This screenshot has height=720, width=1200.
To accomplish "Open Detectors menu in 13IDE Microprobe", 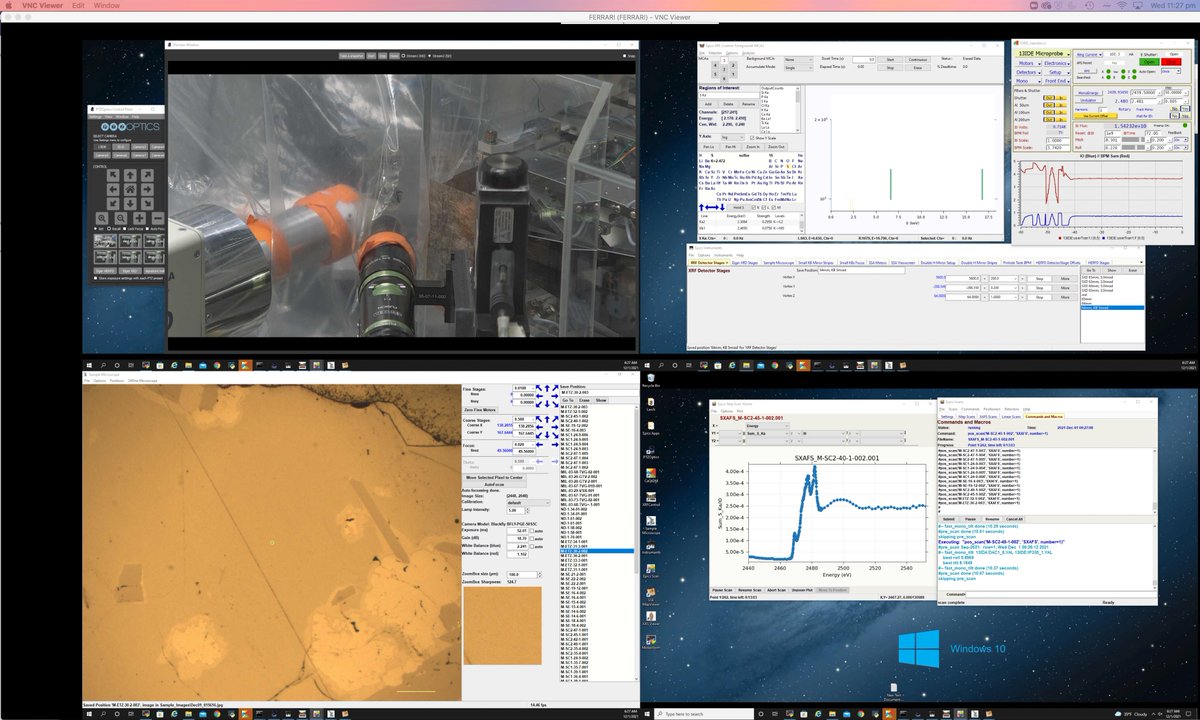I will click(x=1030, y=72).
